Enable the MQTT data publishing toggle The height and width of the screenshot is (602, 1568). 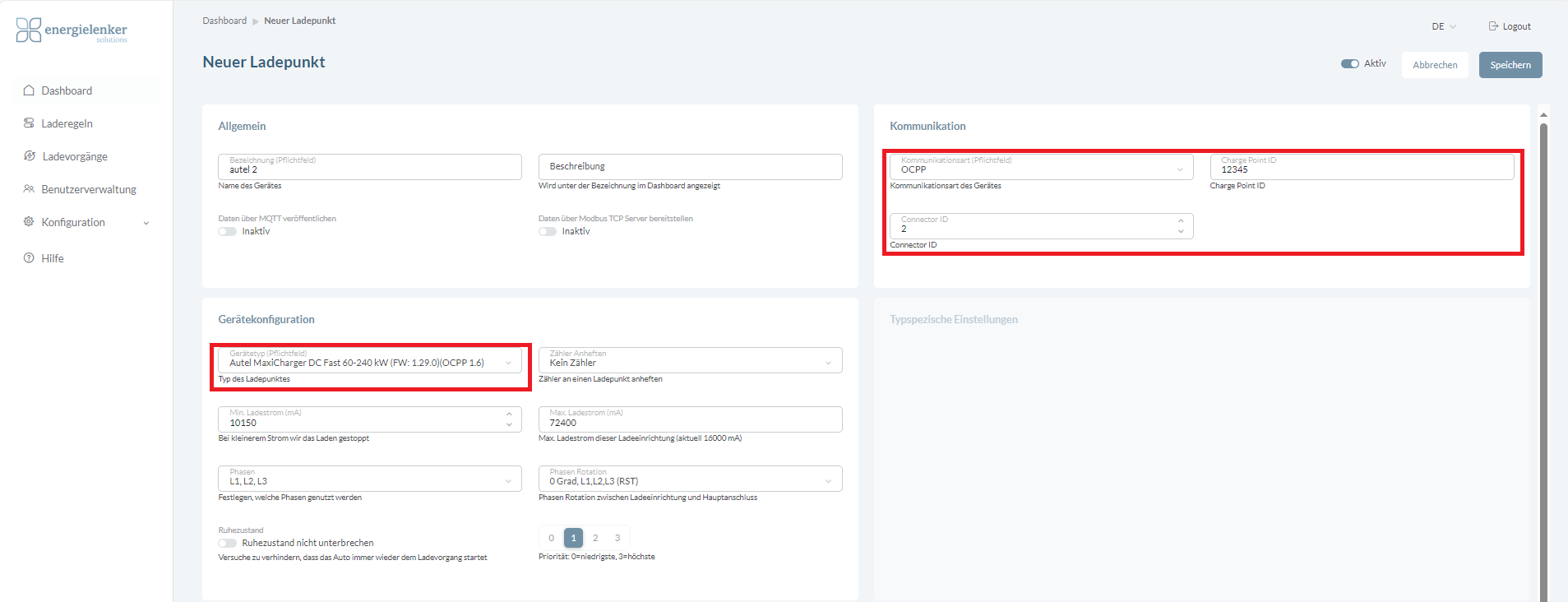(x=228, y=232)
